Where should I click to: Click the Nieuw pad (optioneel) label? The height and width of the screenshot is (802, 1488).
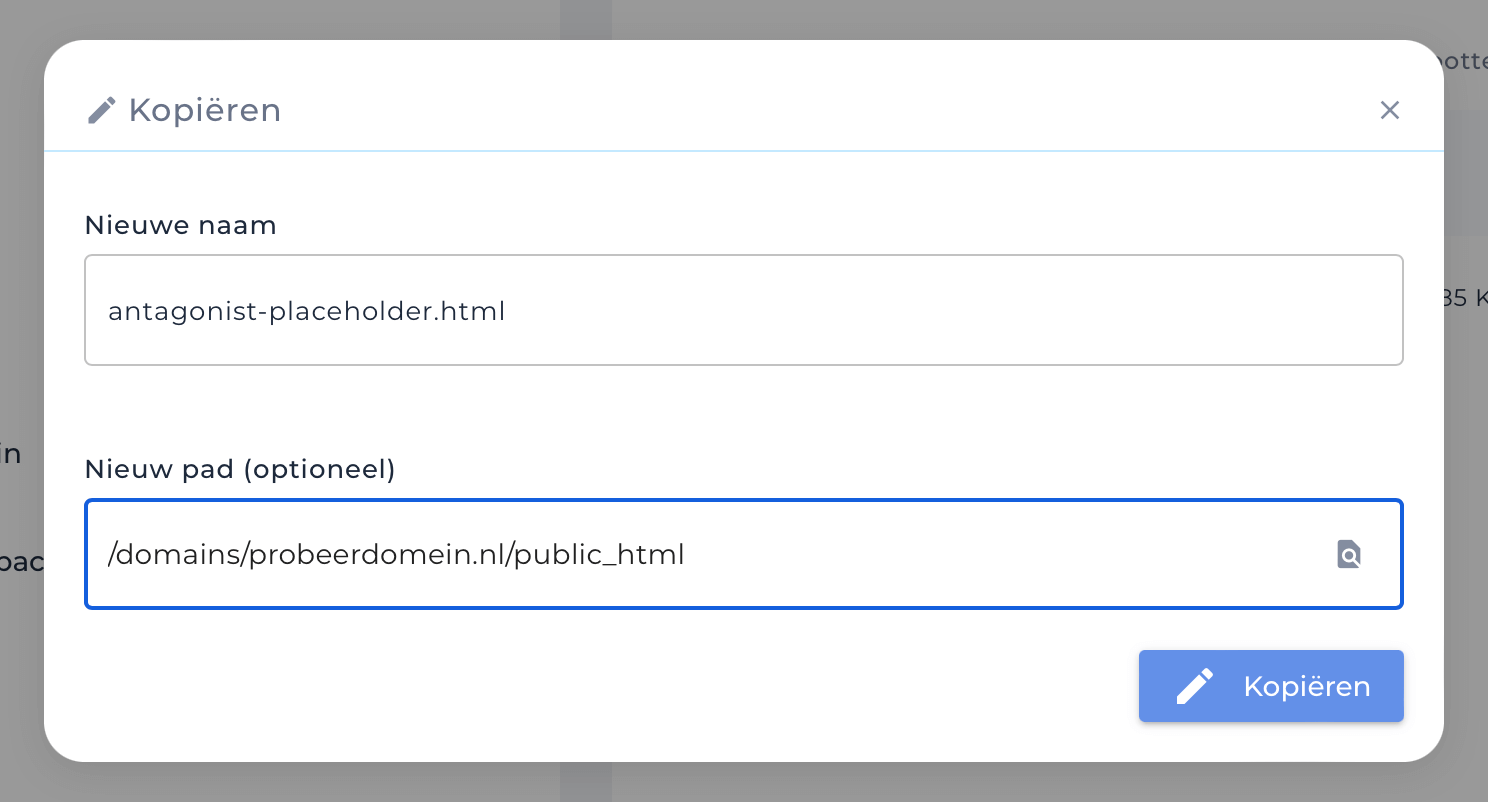coord(240,468)
